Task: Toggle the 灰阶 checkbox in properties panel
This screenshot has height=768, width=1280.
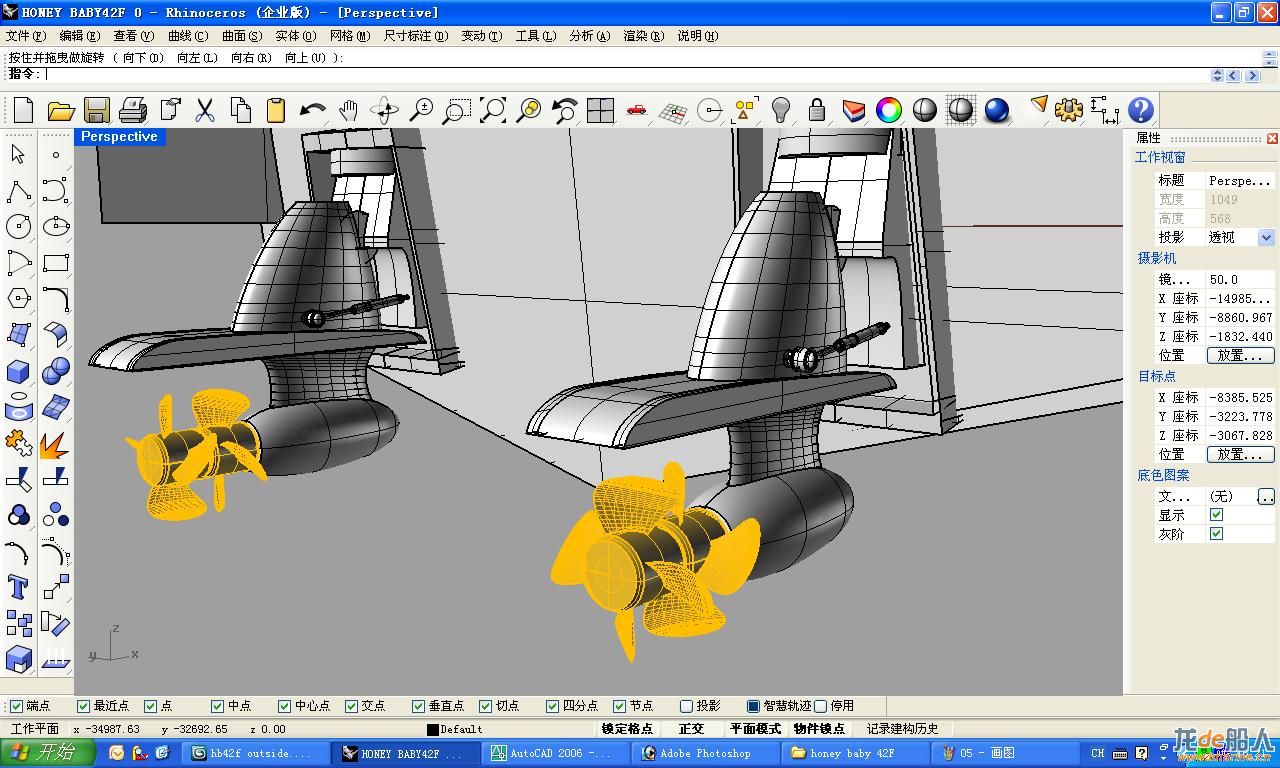Action: (x=1216, y=534)
